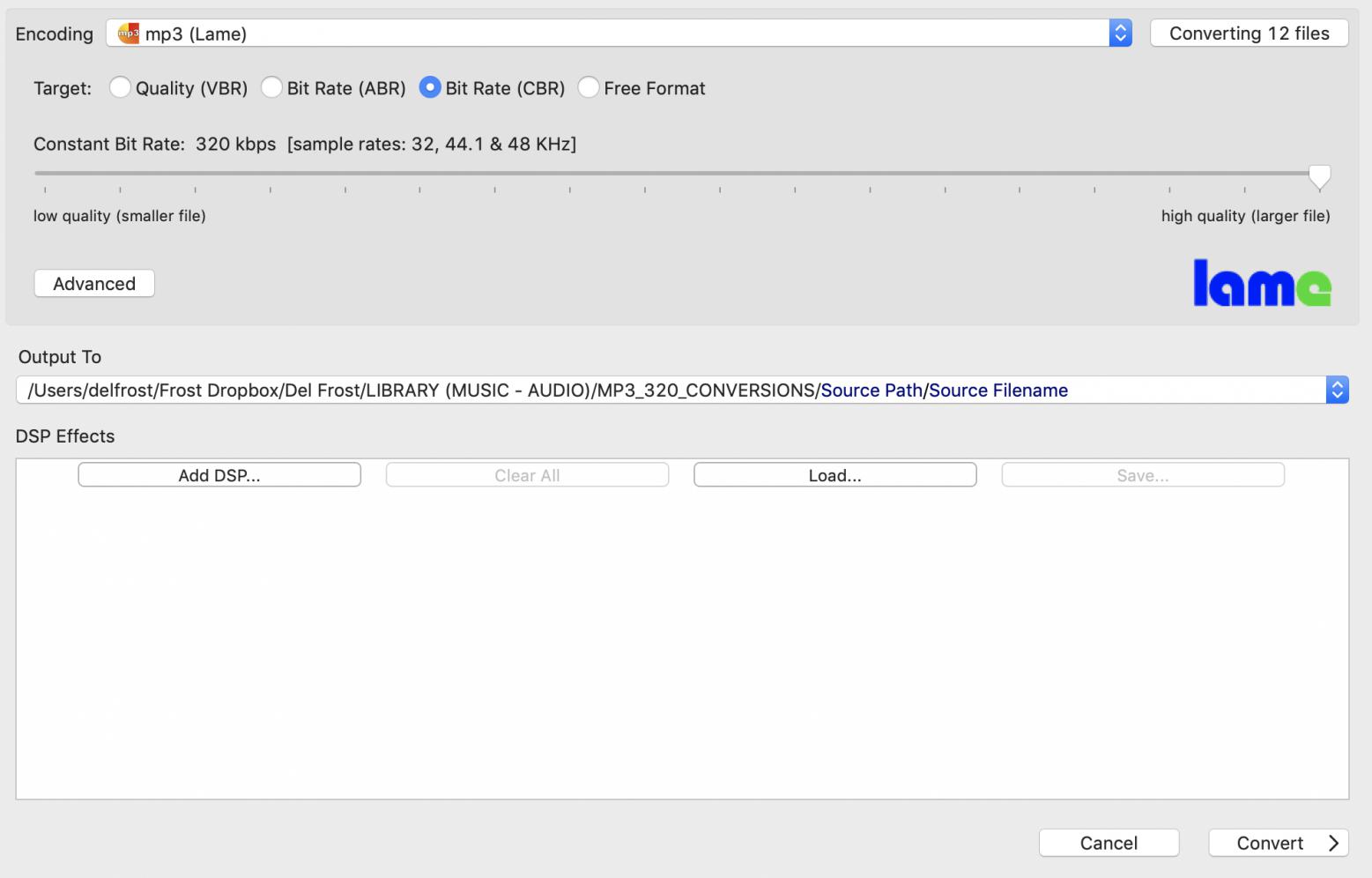This screenshot has width=1372, height=878.
Task: Click Source Path token in output path
Action: 871,391
